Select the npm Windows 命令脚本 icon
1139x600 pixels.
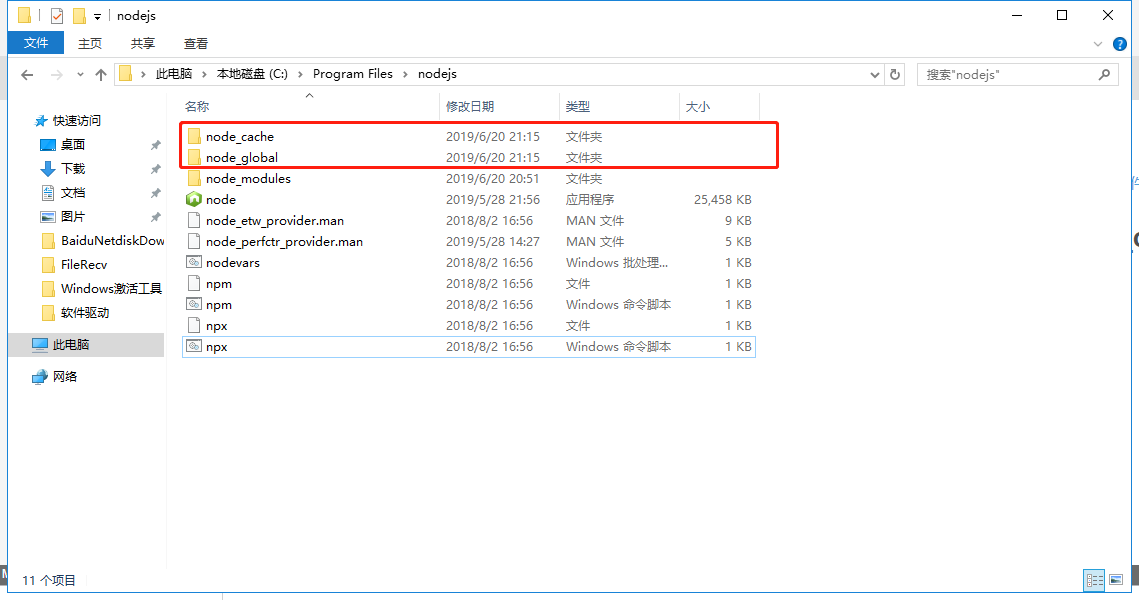point(194,304)
